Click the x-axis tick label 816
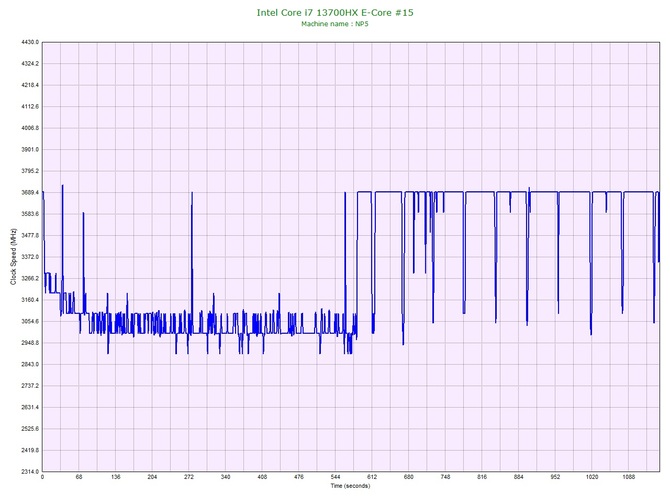 coord(482,477)
